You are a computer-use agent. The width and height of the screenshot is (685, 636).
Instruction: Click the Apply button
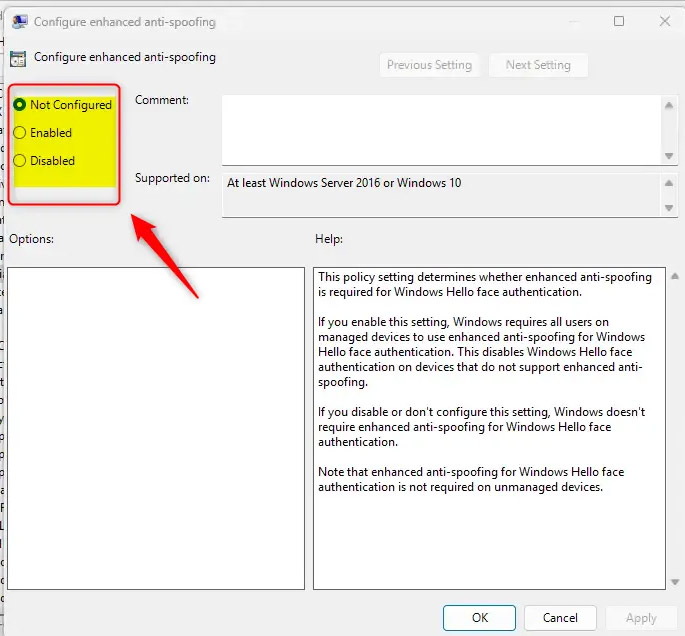[x=641, y=618]
